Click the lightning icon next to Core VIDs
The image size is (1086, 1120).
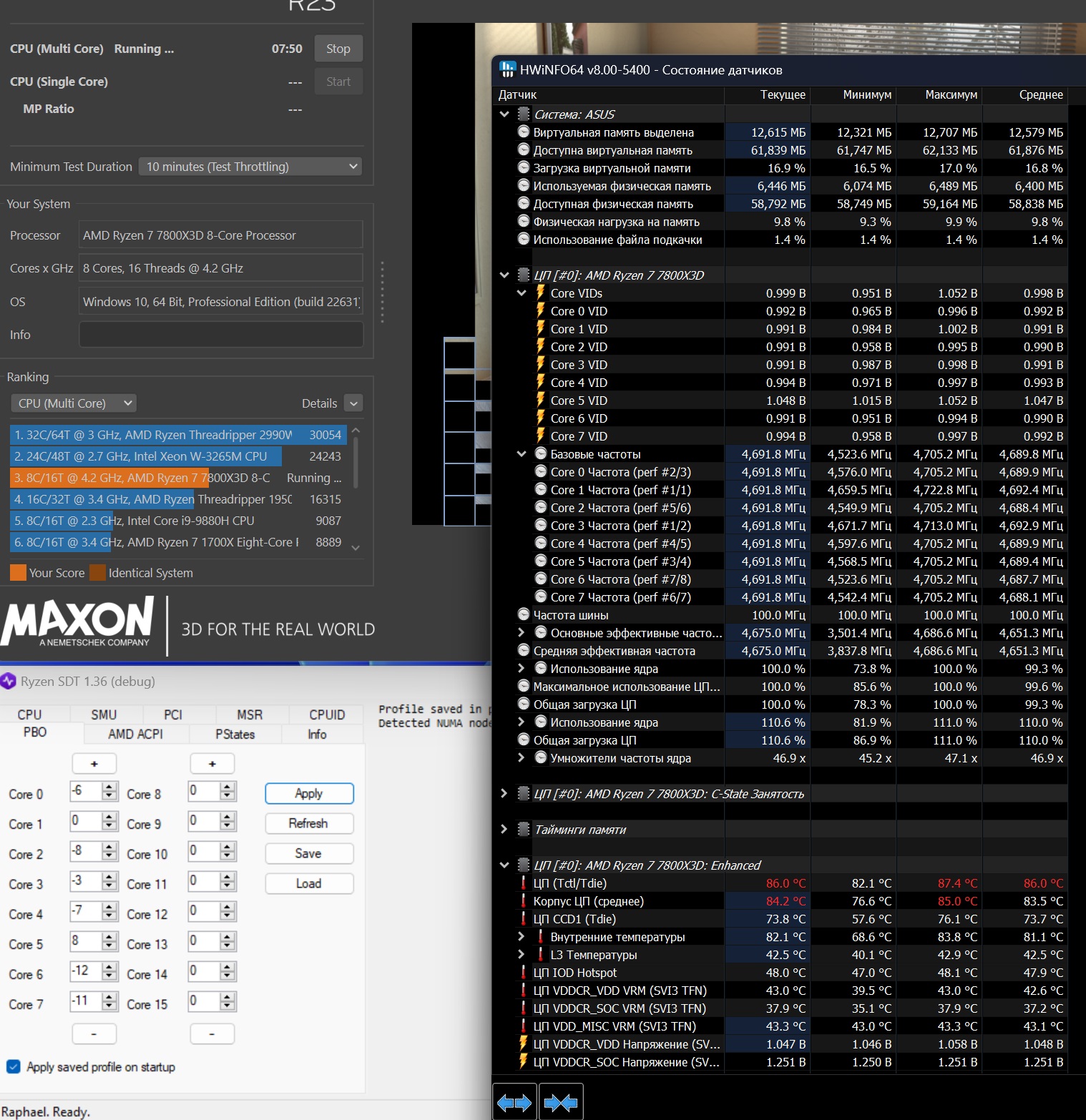pos(541,293)
